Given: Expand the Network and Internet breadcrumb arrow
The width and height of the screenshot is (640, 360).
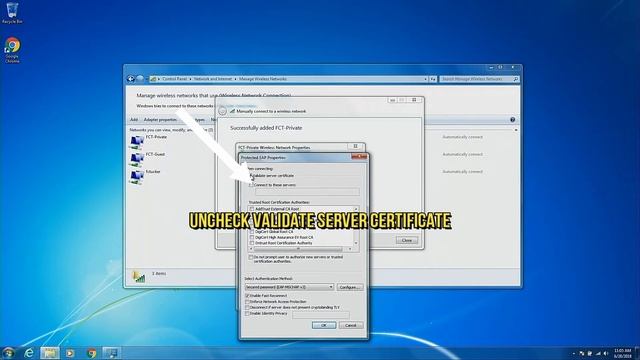Looking at the screenshot, I should [236, 79].
